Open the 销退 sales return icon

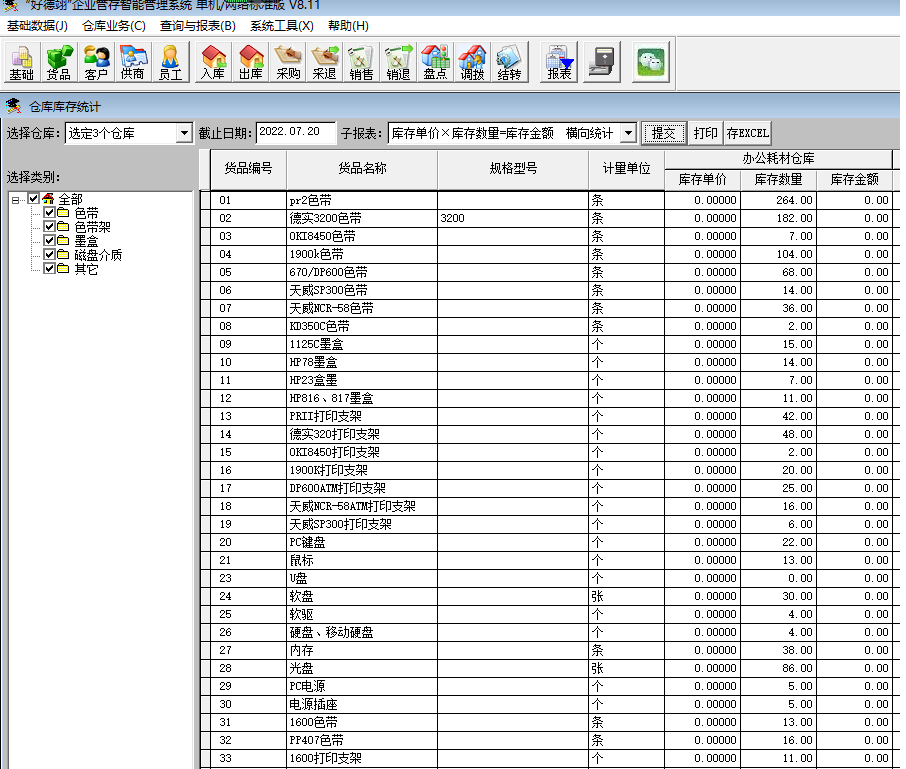399,62
